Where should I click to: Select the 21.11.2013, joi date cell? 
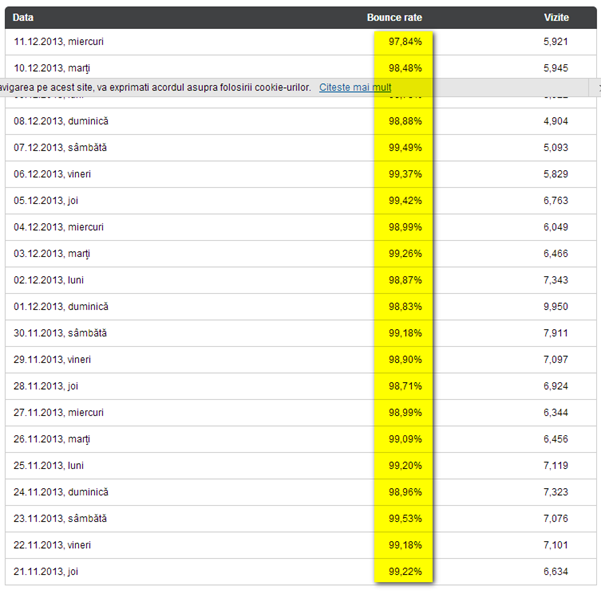coord(46,571)
